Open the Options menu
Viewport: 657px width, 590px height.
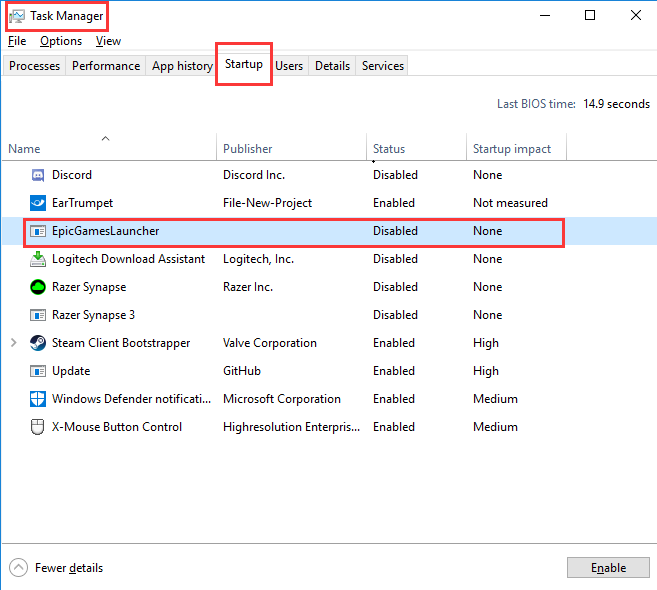tap(61, 41)
